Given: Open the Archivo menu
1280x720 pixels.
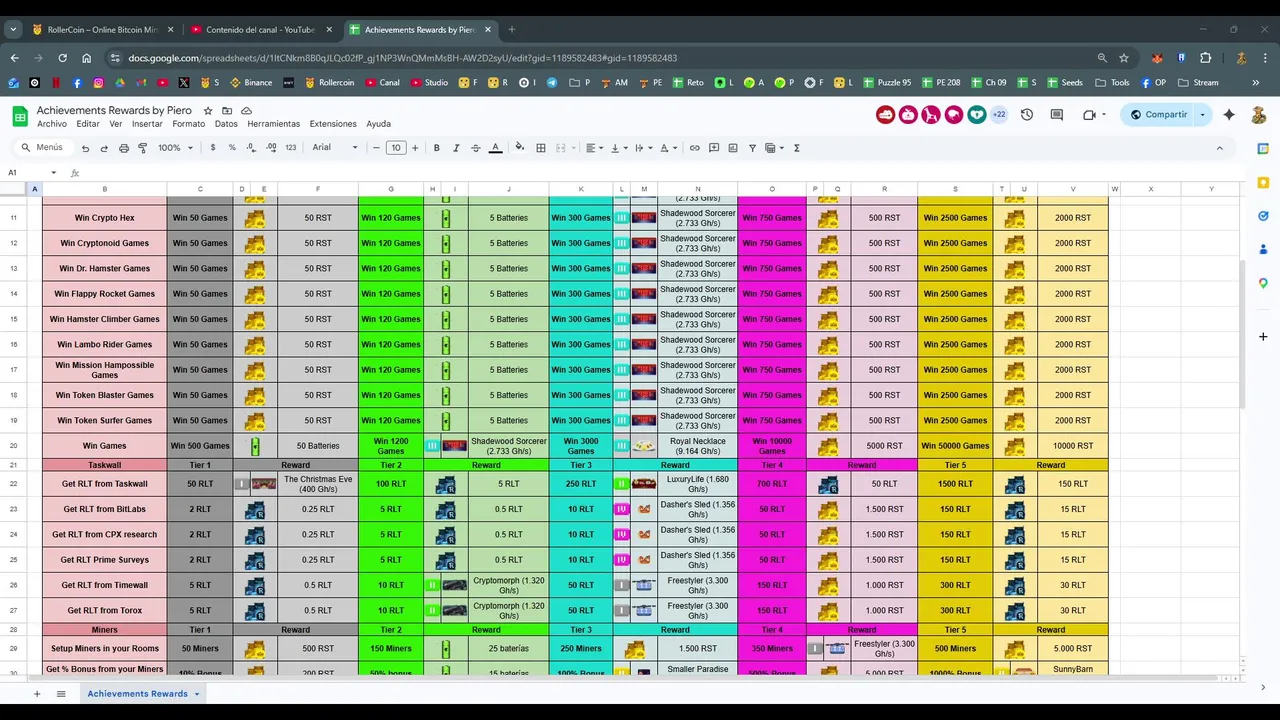Looking at the screenshot, I should click(52, 124).
